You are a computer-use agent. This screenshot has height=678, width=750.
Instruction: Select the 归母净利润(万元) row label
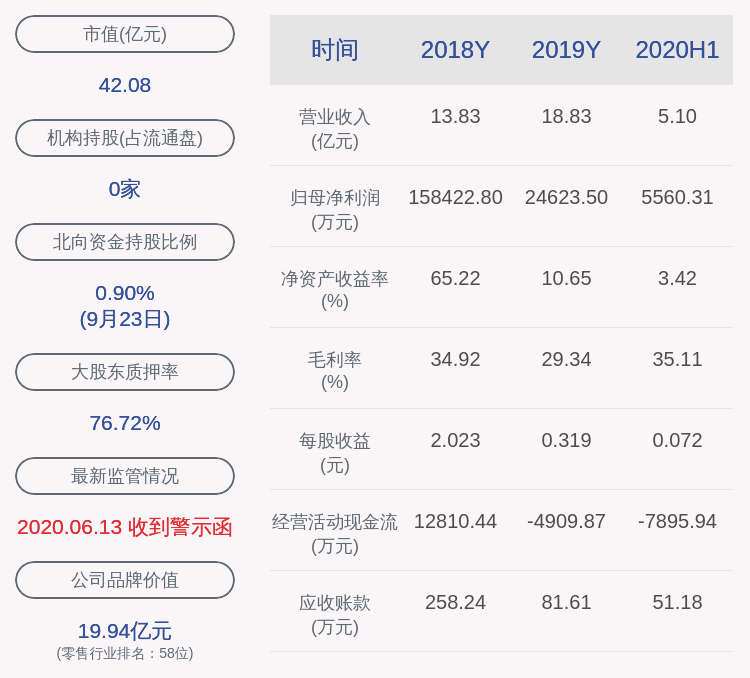(x=335, y=210)
